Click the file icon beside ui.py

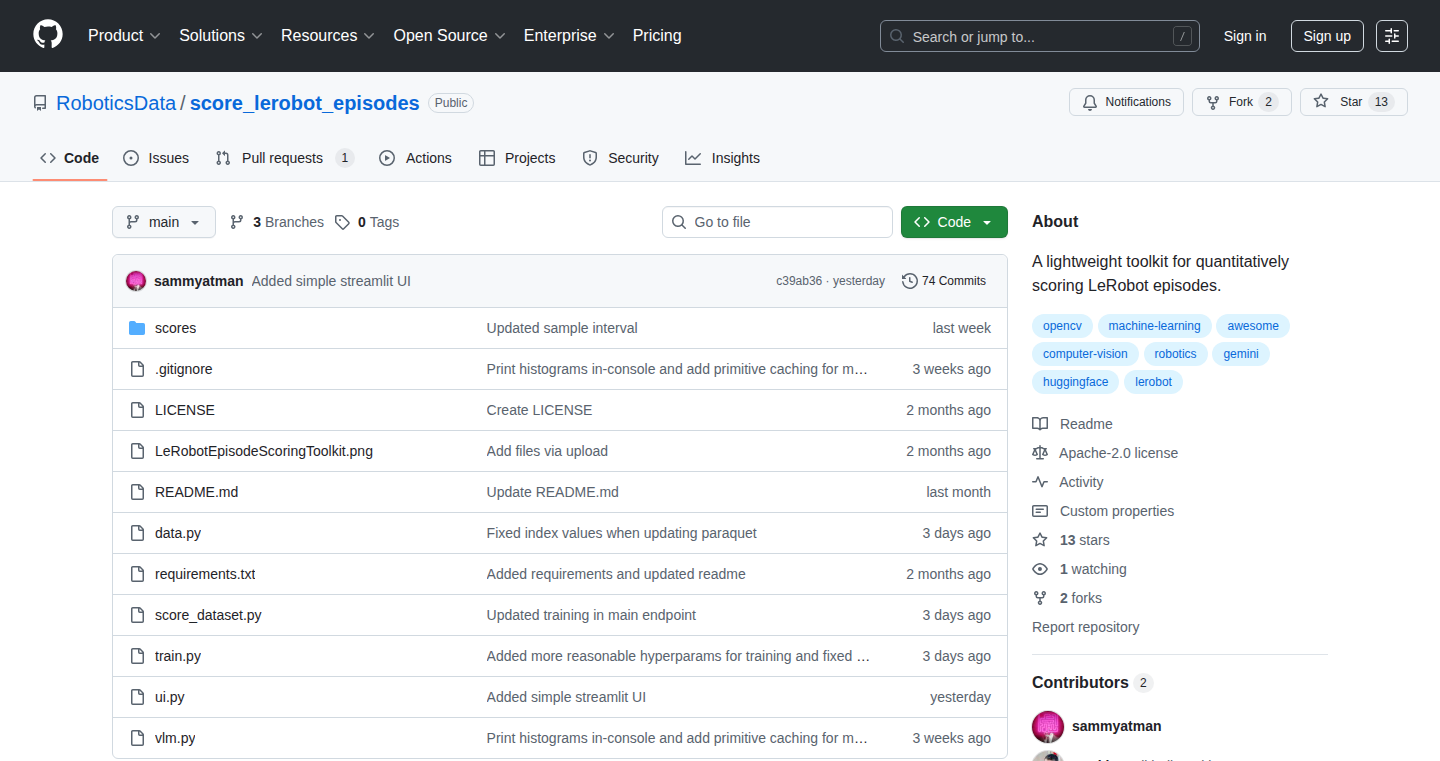tap(137, 697)
